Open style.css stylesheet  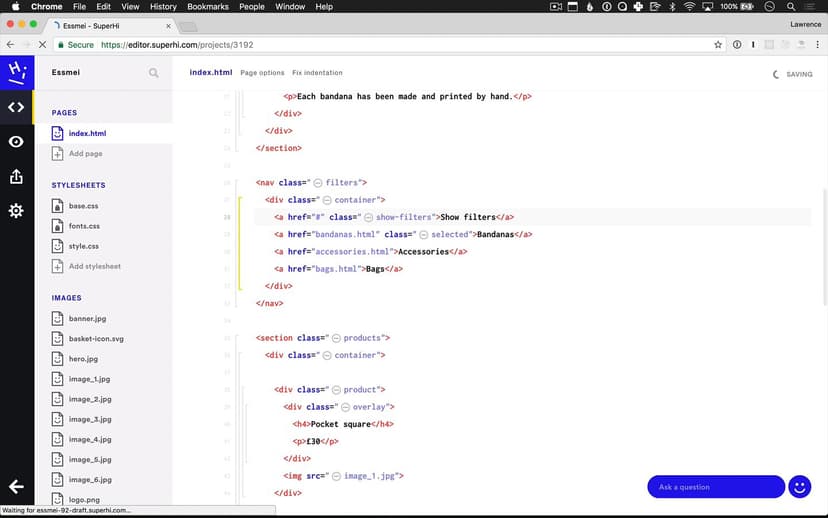(83, 246)
